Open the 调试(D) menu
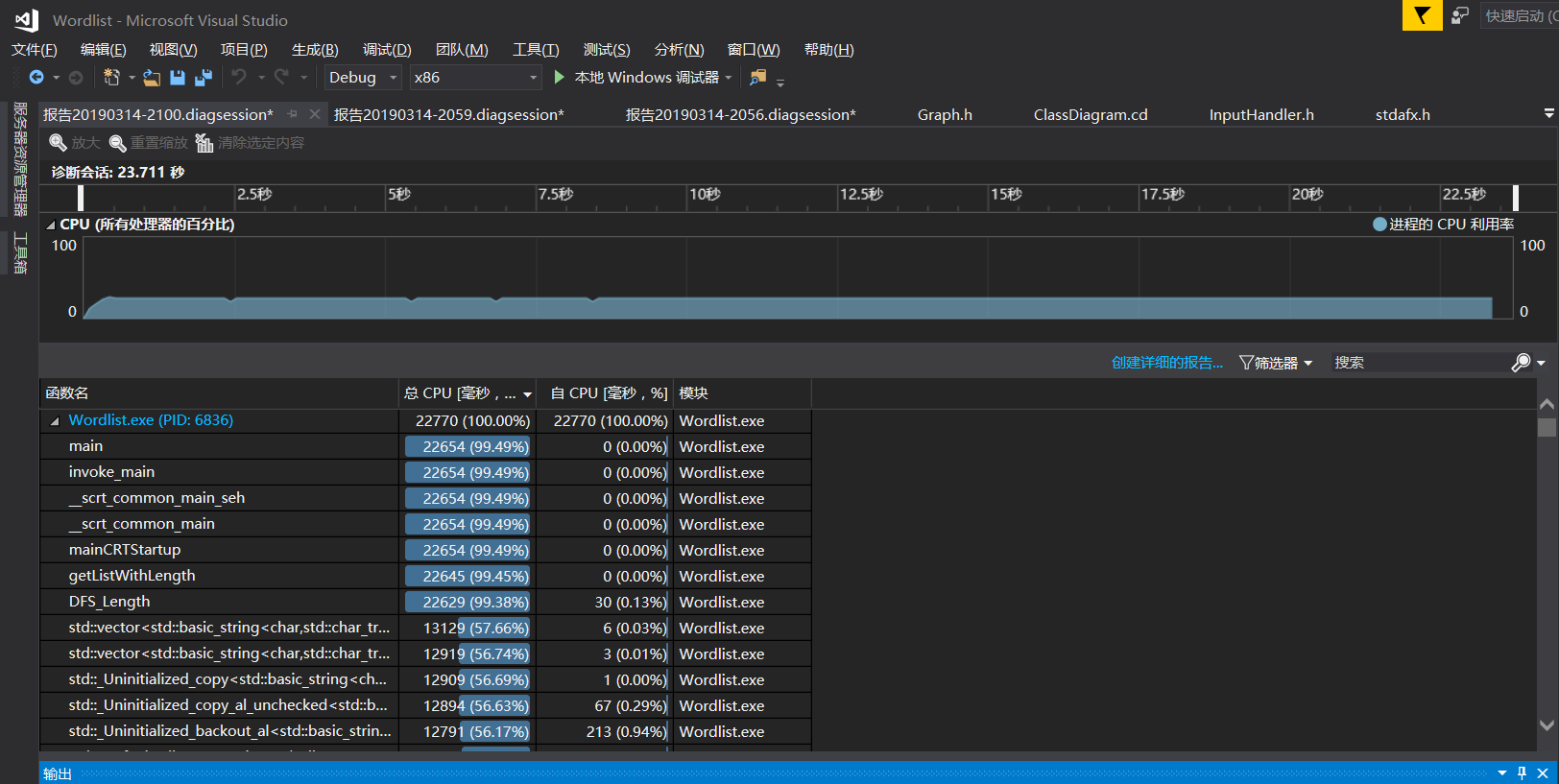The width and height of the screenshot is (1559, 784). 387,50
